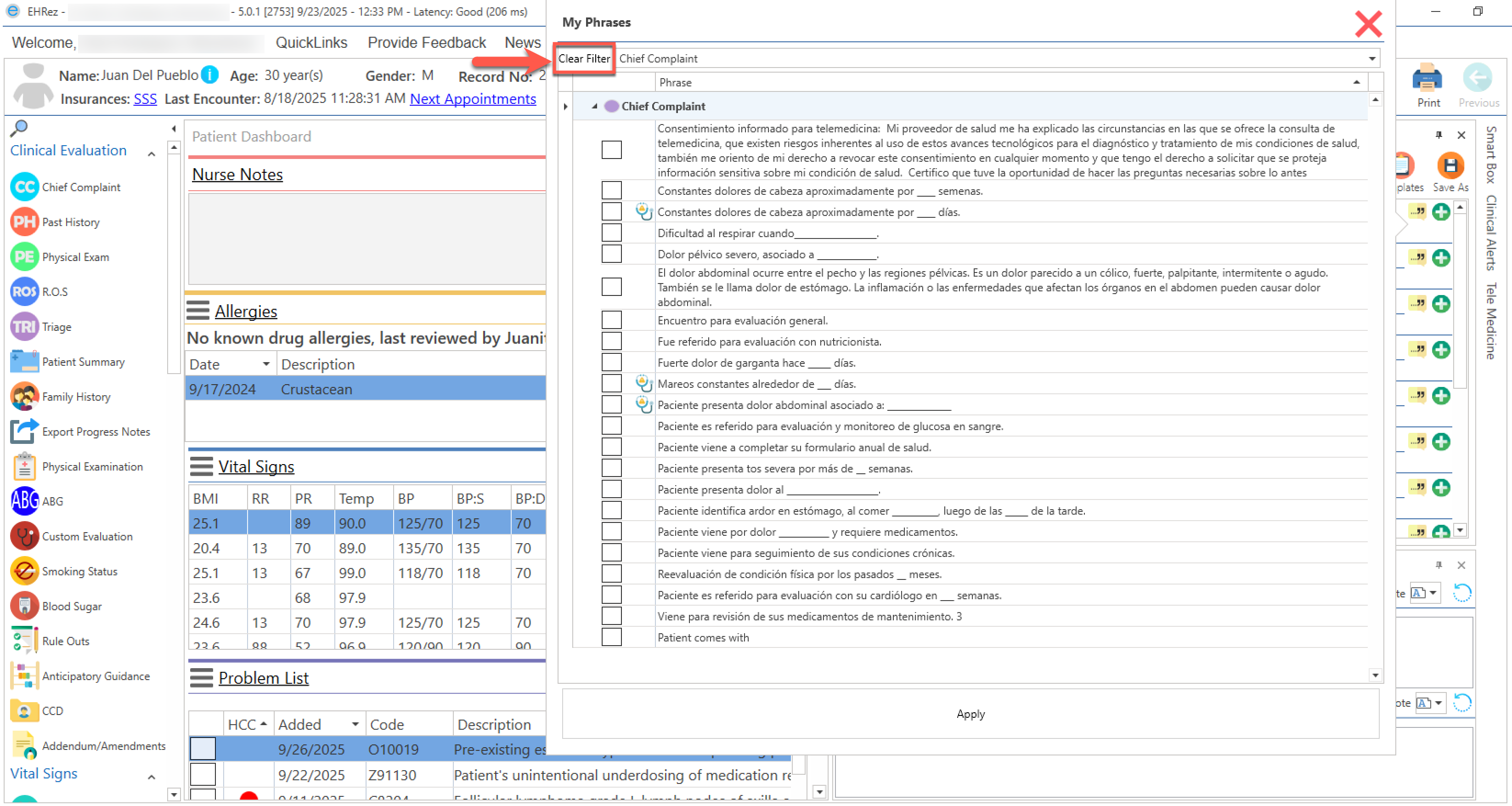This screenshot has height=806, width=1512.
Task: Open the QuickLinks menu
Action: point(311,42)
